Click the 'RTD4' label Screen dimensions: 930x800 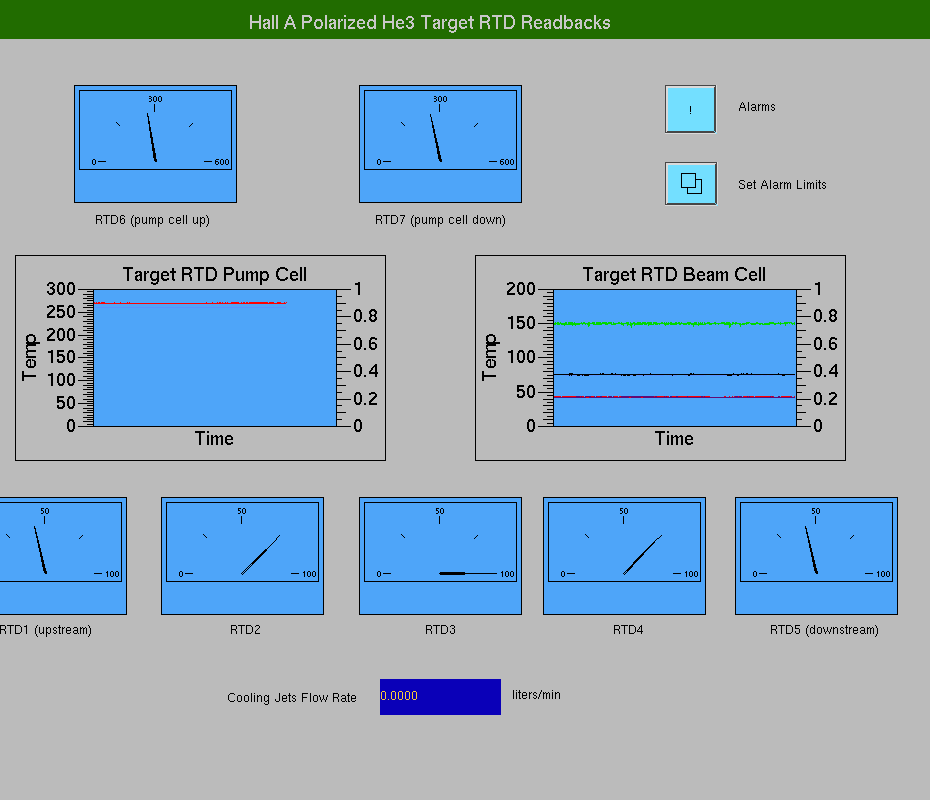(628, 630)
